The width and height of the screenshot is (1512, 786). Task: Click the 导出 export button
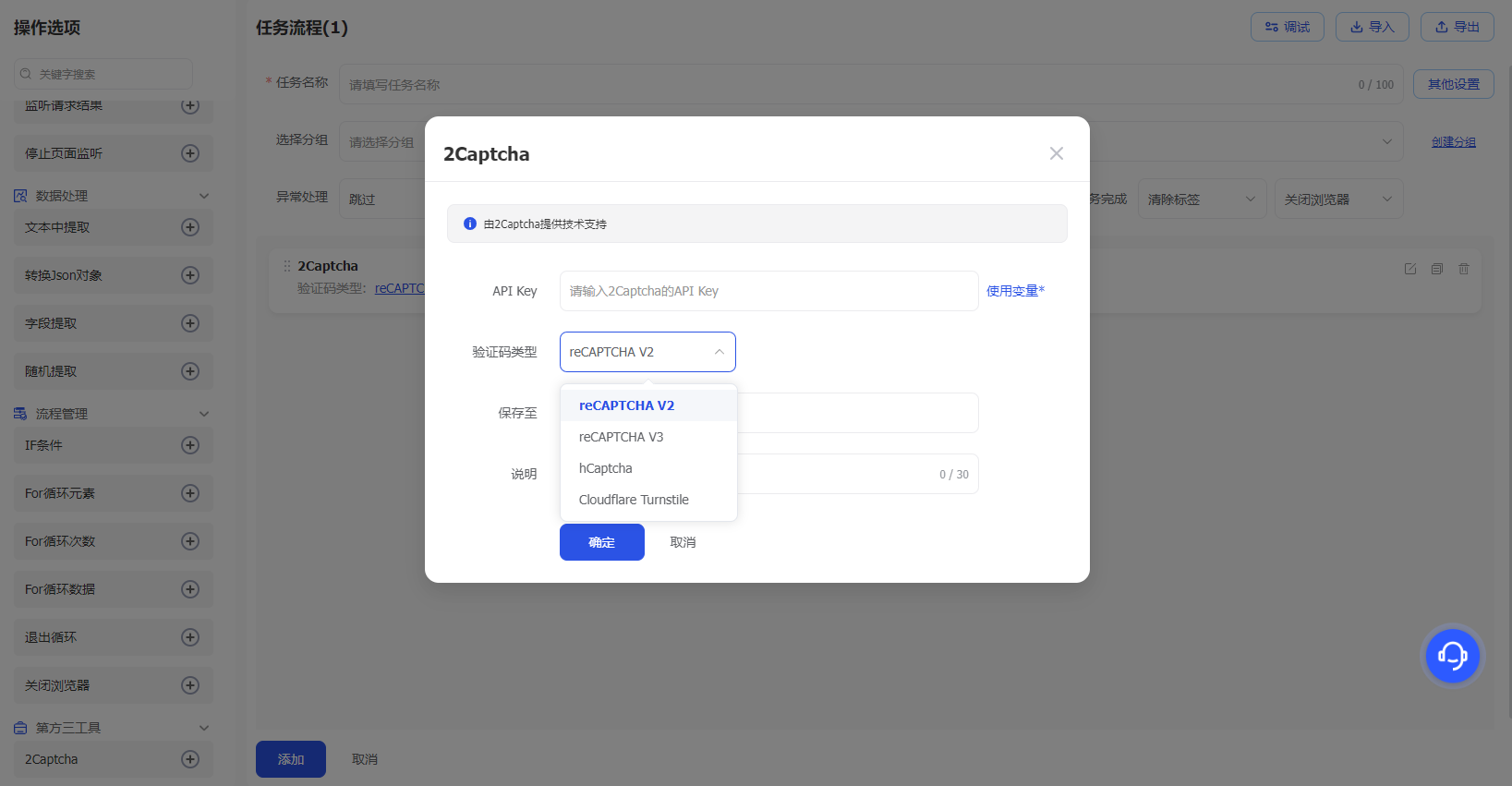click(1458, 27)
